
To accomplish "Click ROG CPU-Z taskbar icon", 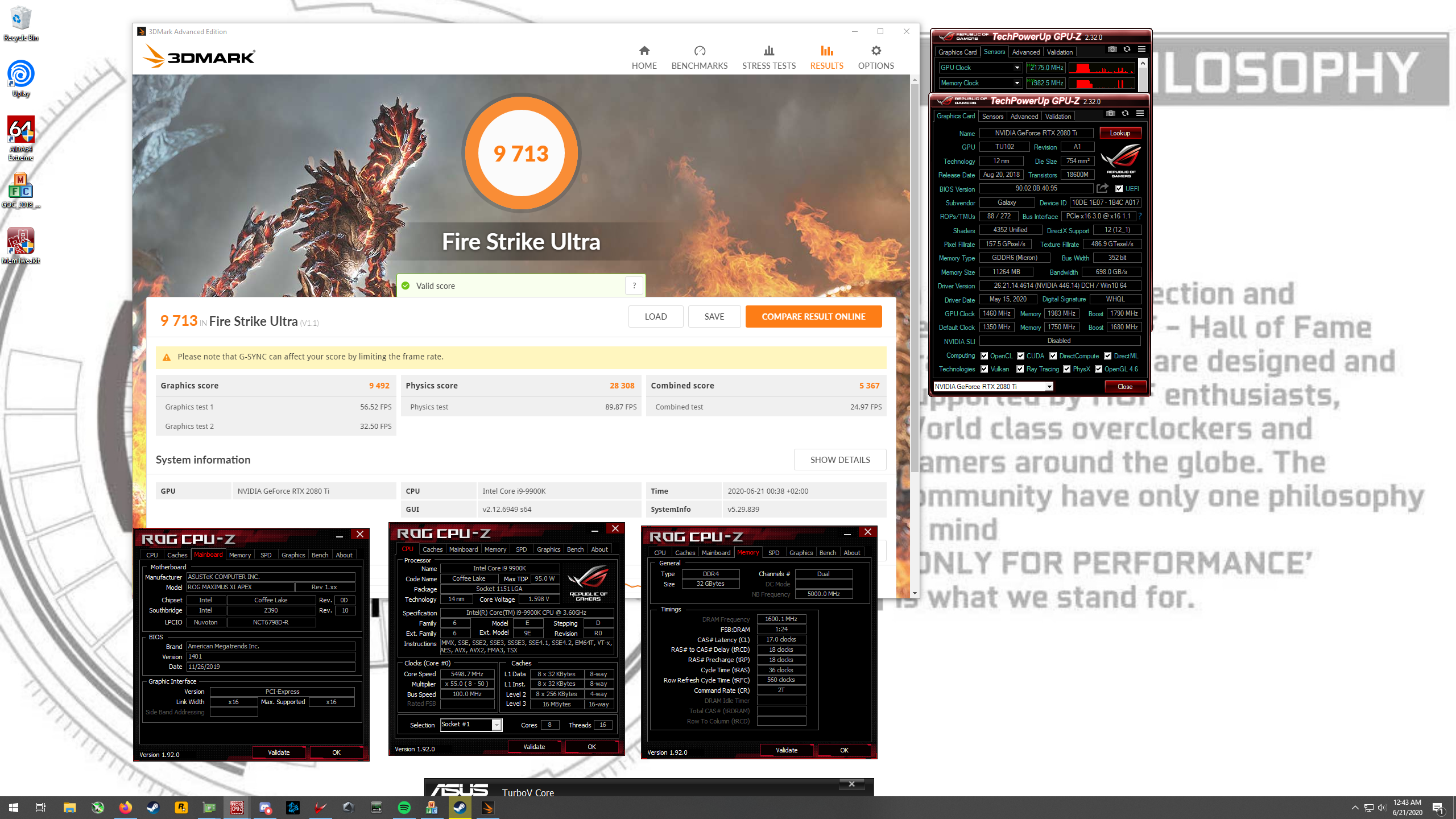I will click(237, 807).
